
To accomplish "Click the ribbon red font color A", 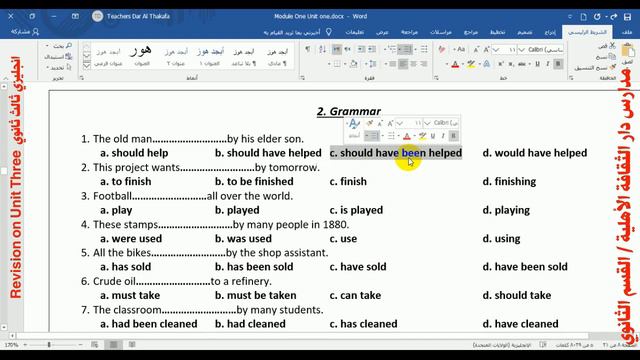I will point(455,64).
